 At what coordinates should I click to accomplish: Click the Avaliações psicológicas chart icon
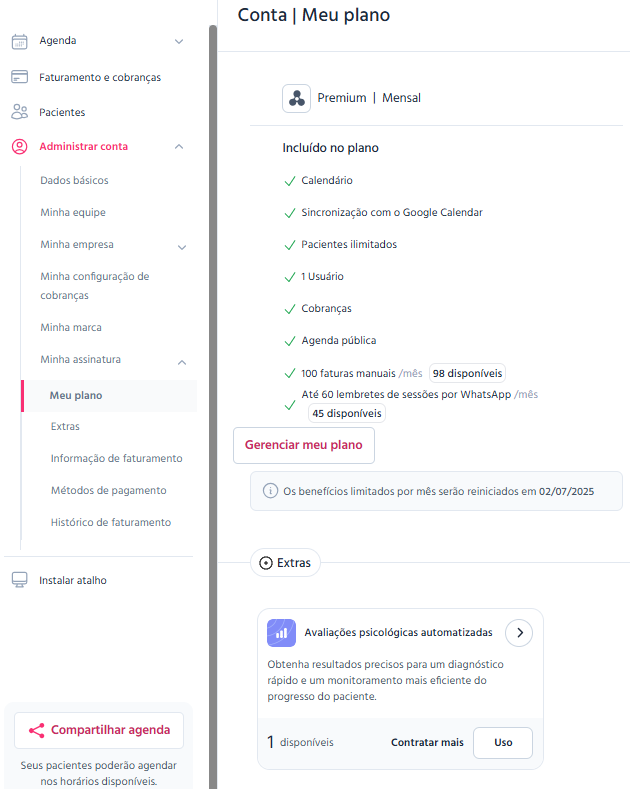point(281,633)
